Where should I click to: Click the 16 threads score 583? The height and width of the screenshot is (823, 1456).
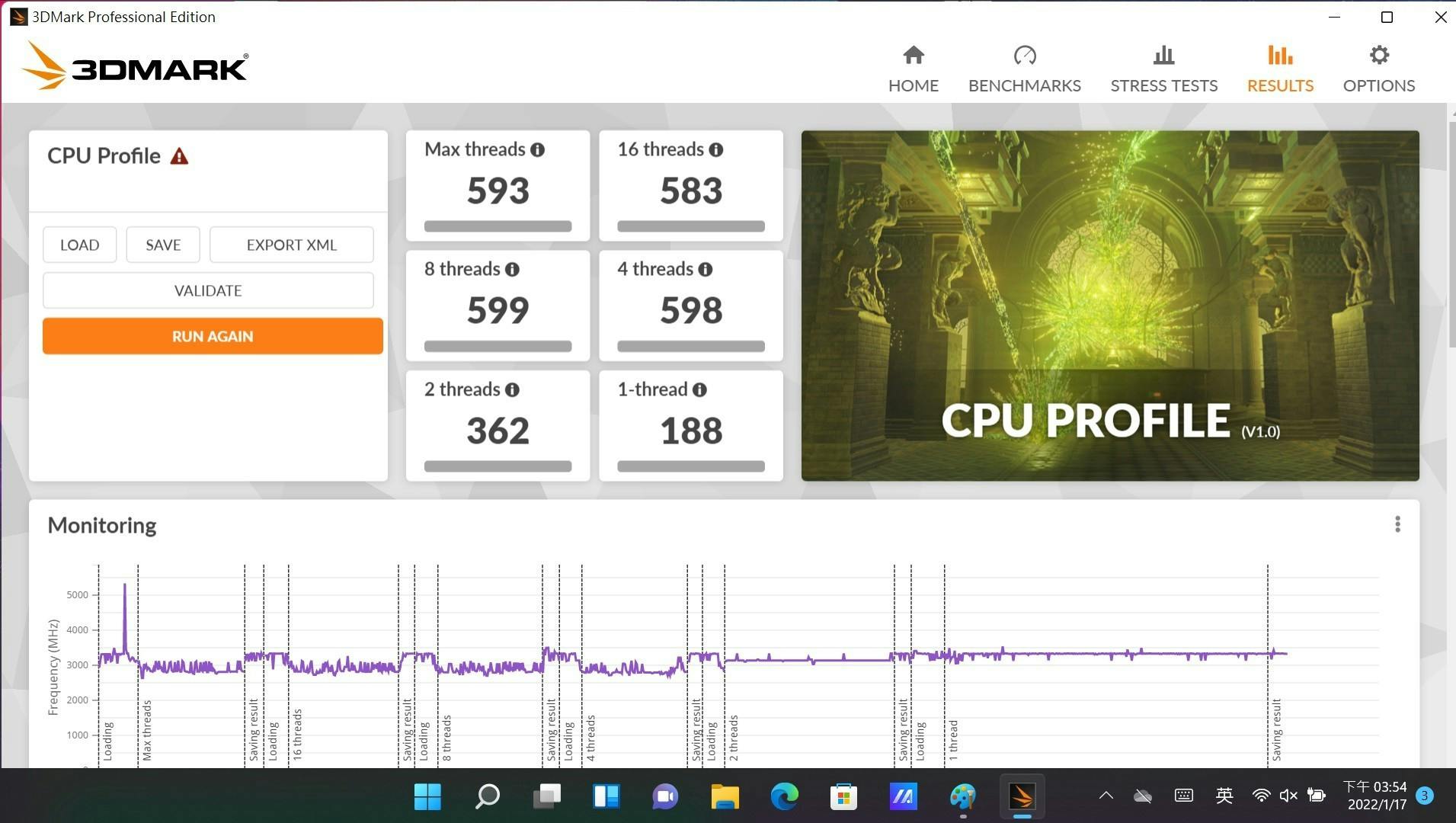691,191
